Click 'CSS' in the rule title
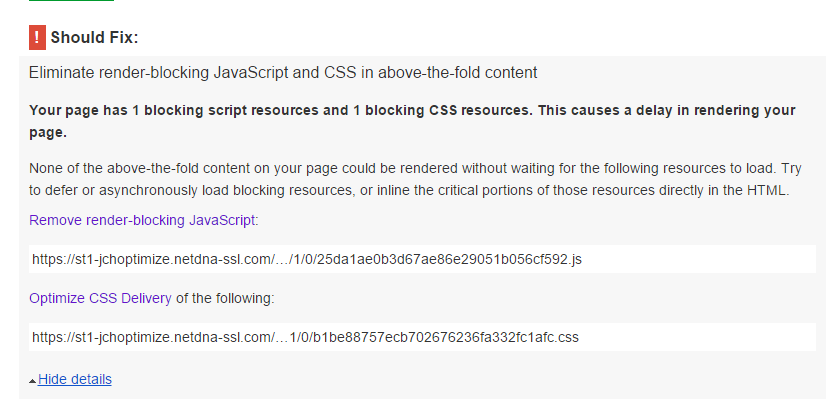The height and width of the screenshot is (416, 826). click(340, 72)
